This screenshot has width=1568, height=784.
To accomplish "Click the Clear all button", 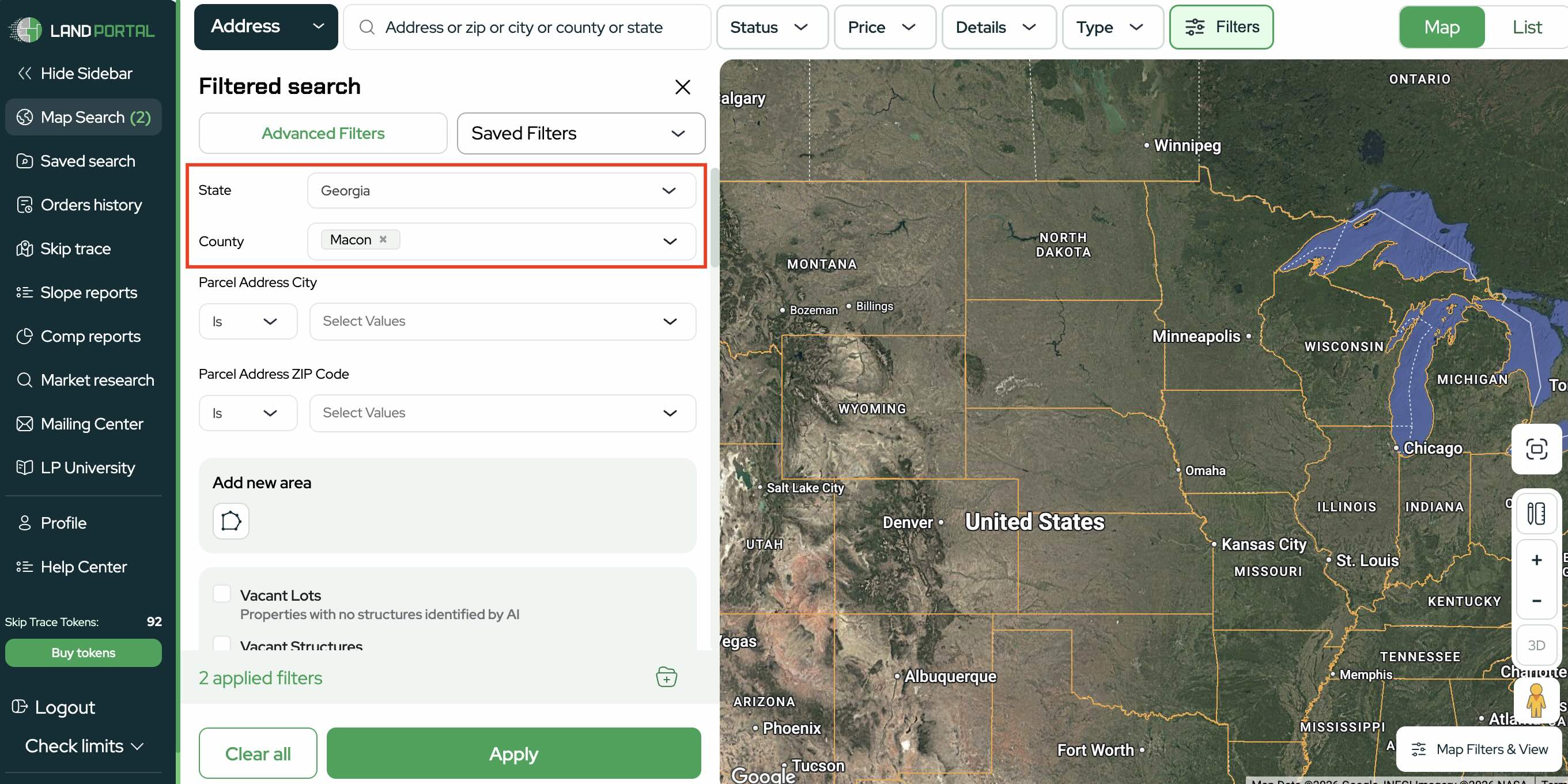I will 258,753.
